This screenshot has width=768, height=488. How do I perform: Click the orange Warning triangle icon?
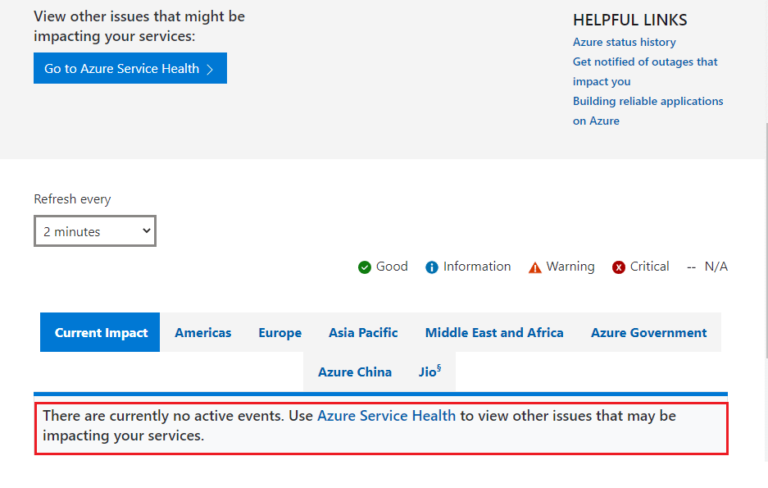coord(535,267)
